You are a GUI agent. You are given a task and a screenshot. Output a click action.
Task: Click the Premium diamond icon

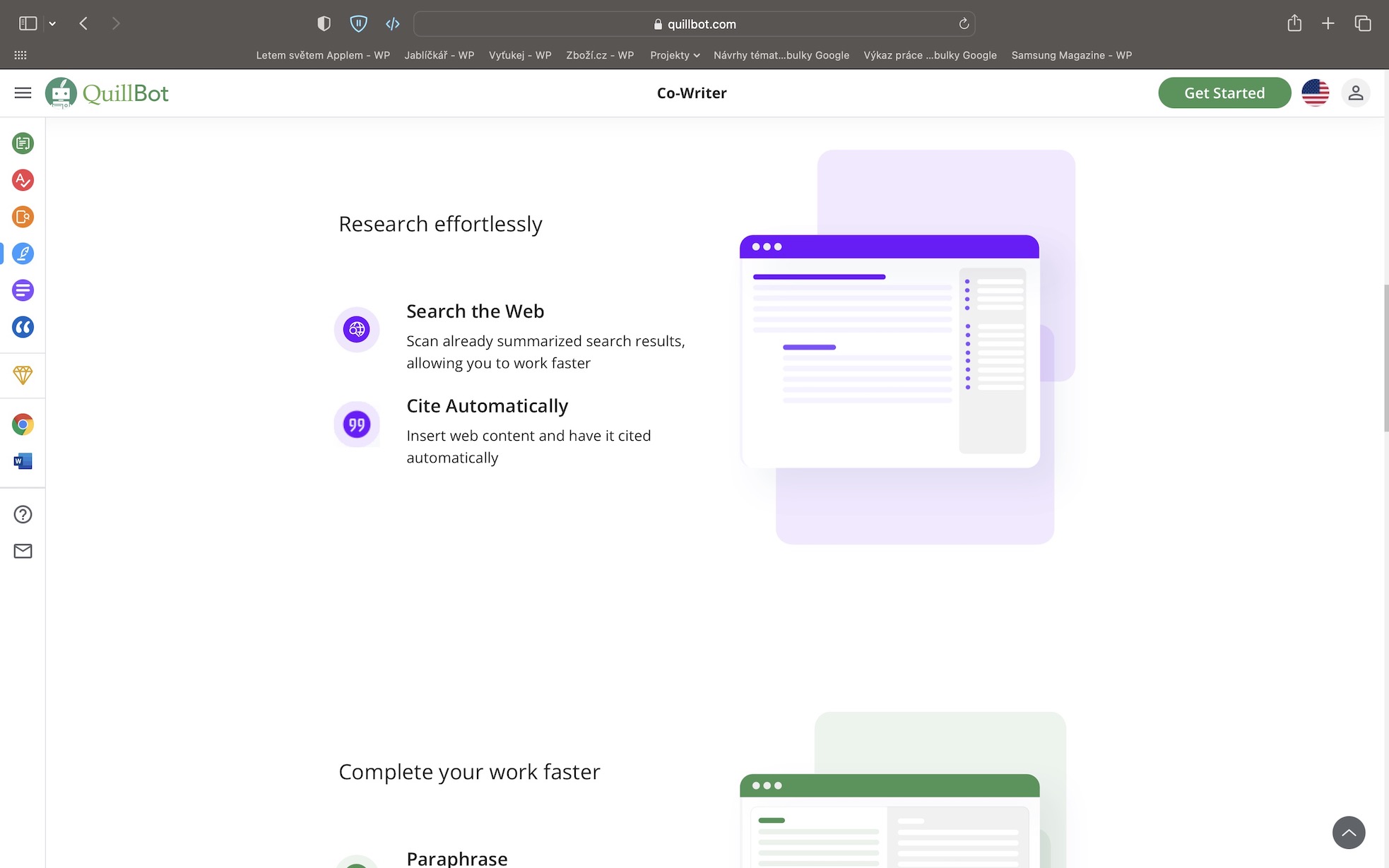pyautogui.click(x=23, y=375)
